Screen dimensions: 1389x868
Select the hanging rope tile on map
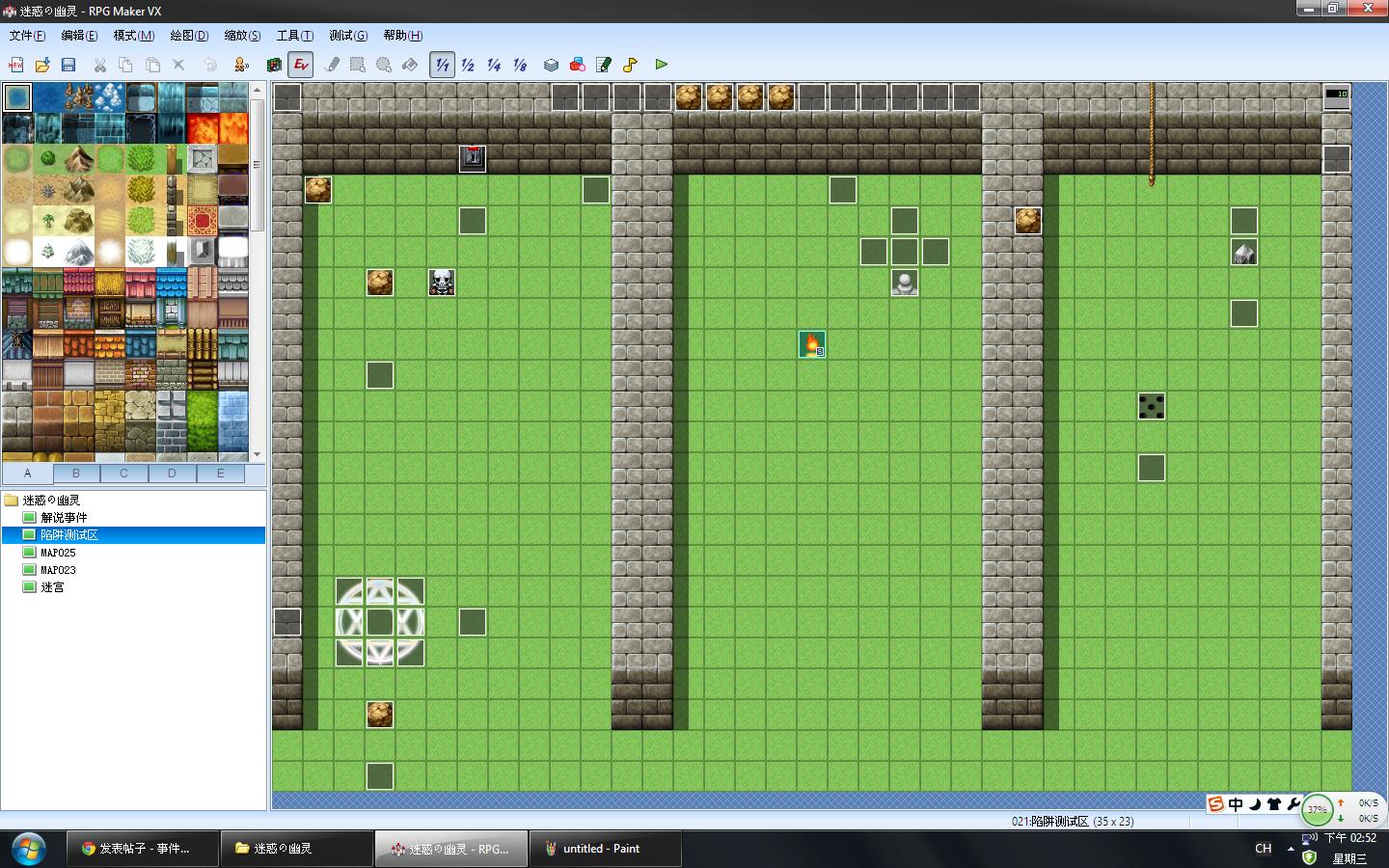click(1152, 135)
